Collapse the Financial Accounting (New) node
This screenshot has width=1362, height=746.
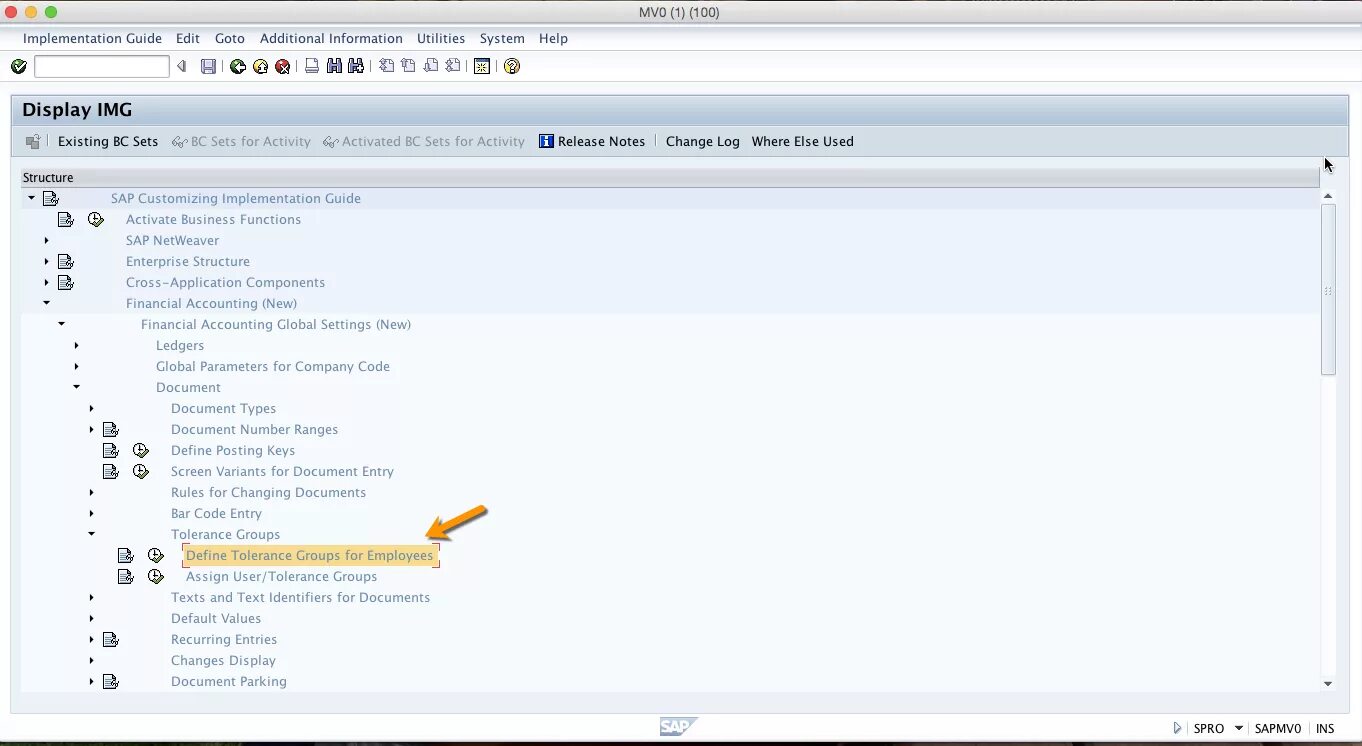click(x=46, y=303)
